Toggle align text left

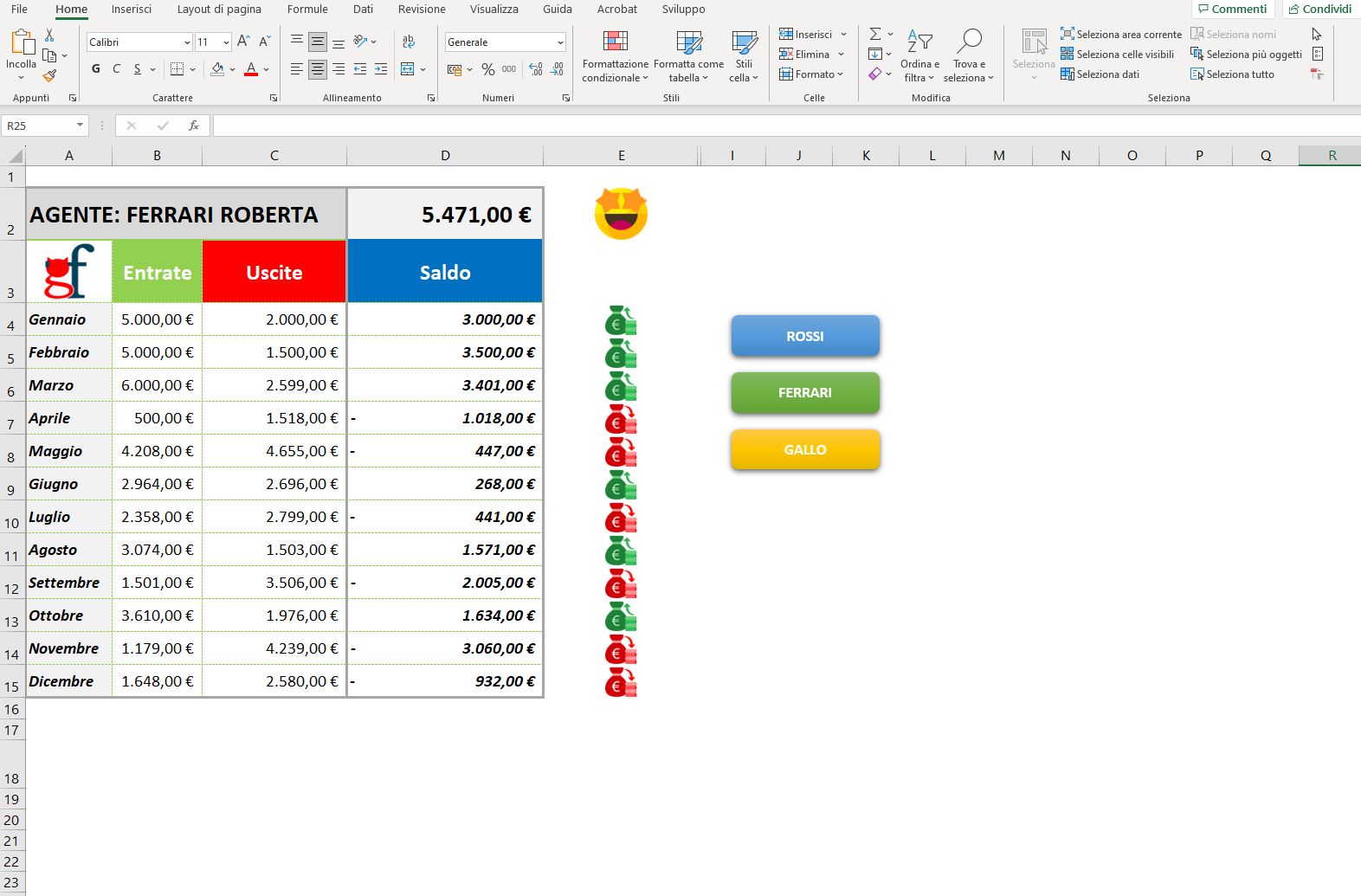pos(297,69)
